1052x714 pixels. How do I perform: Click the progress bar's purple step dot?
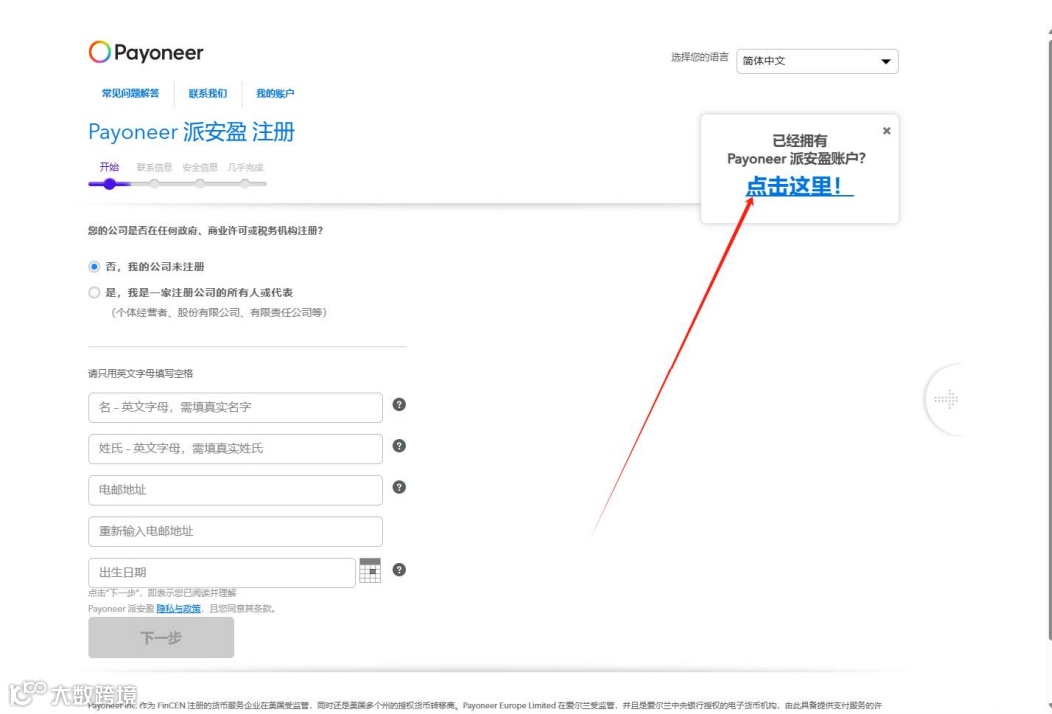coord(109,184)
